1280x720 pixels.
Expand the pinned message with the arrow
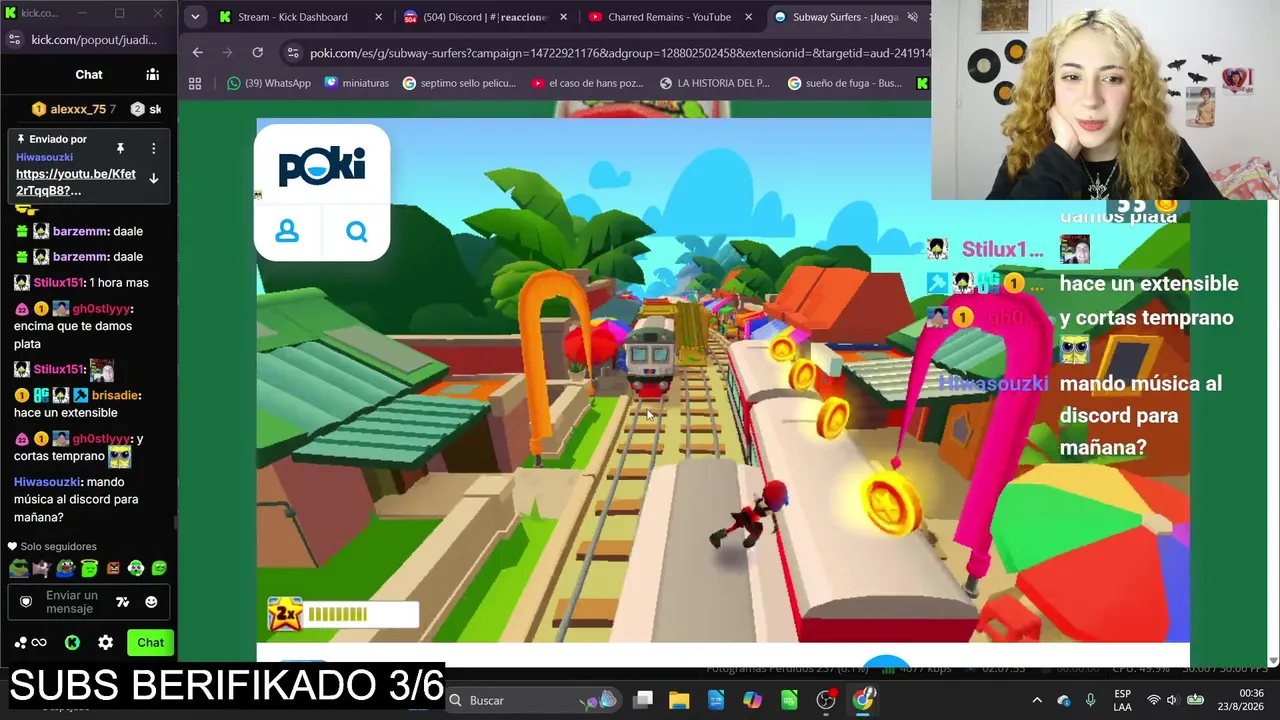[153, 178]
